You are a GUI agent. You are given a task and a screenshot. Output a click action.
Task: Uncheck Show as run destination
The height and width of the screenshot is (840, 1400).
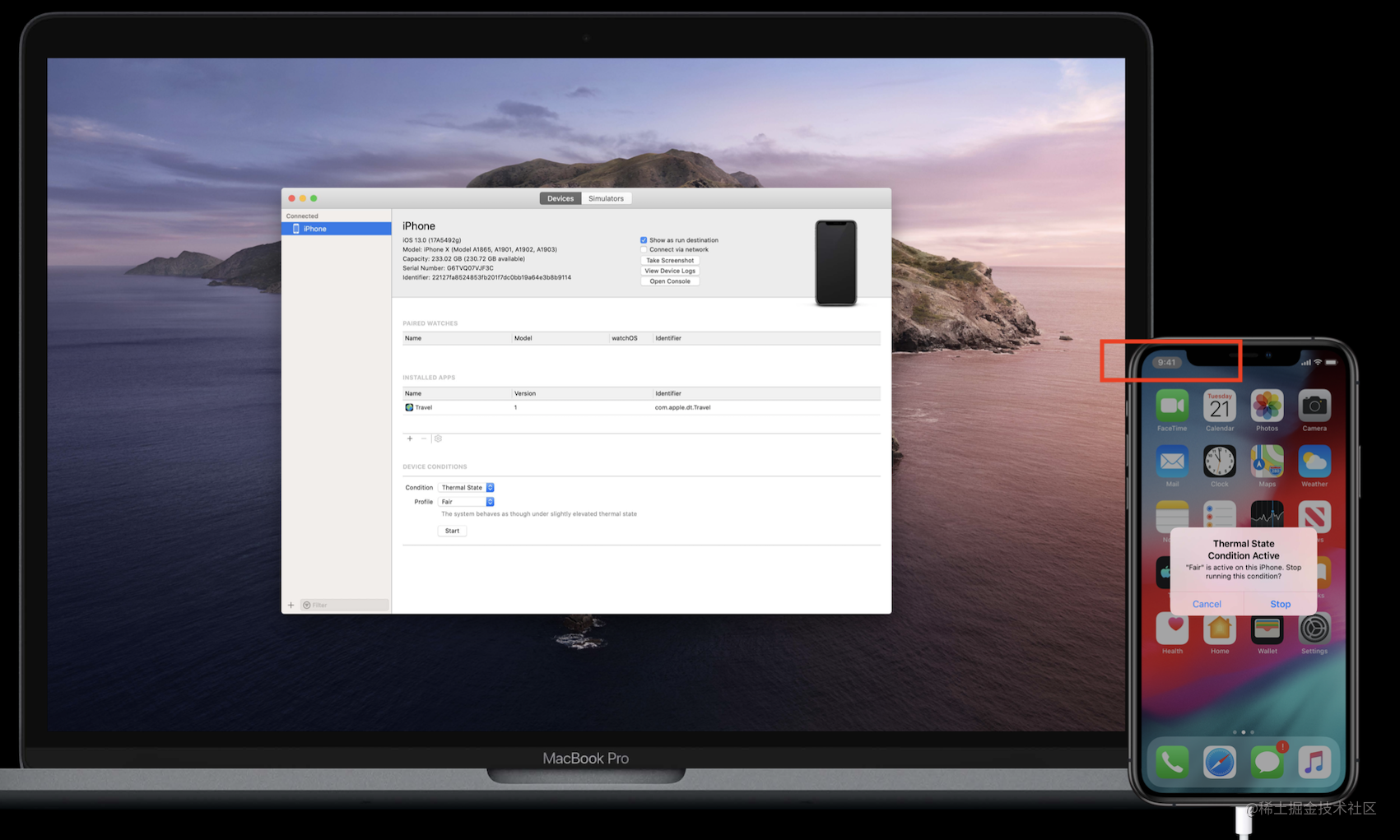pyautogui.click(x=644, y=240)
